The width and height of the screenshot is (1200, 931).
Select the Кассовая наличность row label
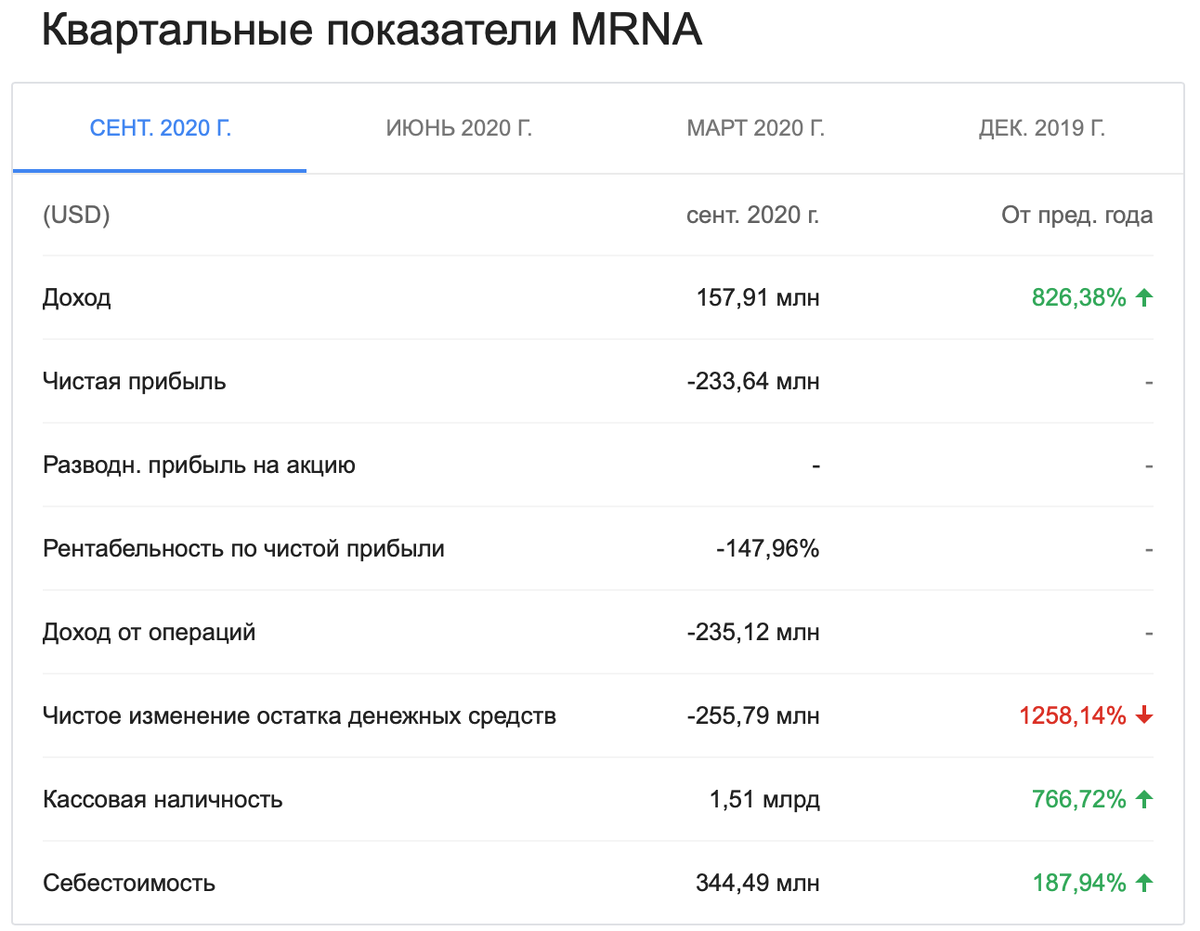(162, 800)
